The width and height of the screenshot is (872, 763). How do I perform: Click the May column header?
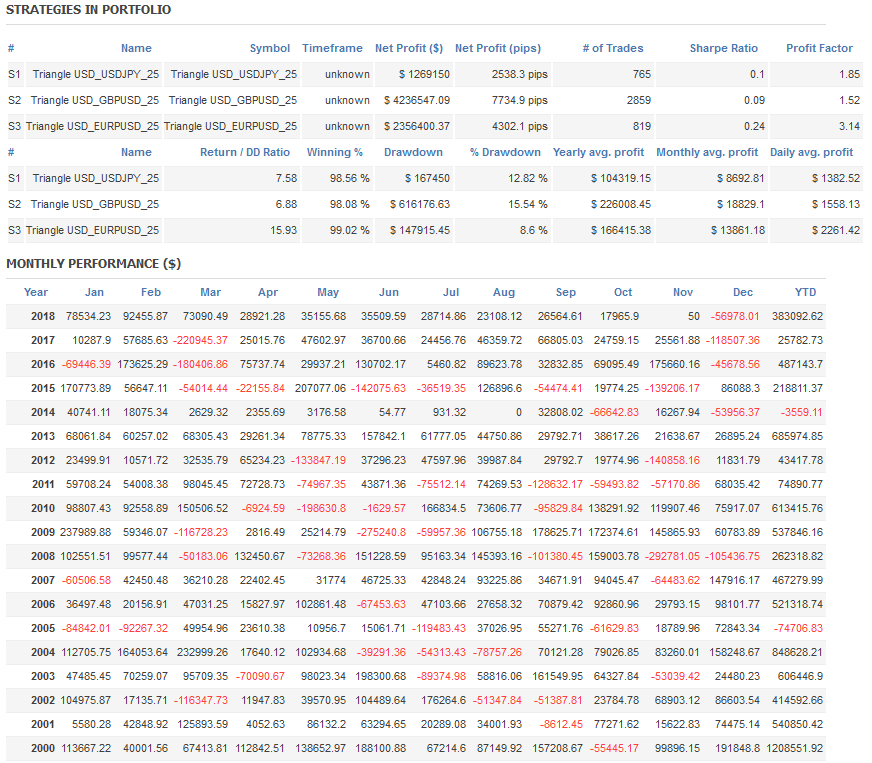pyautogui.click(x=328, y=293)
